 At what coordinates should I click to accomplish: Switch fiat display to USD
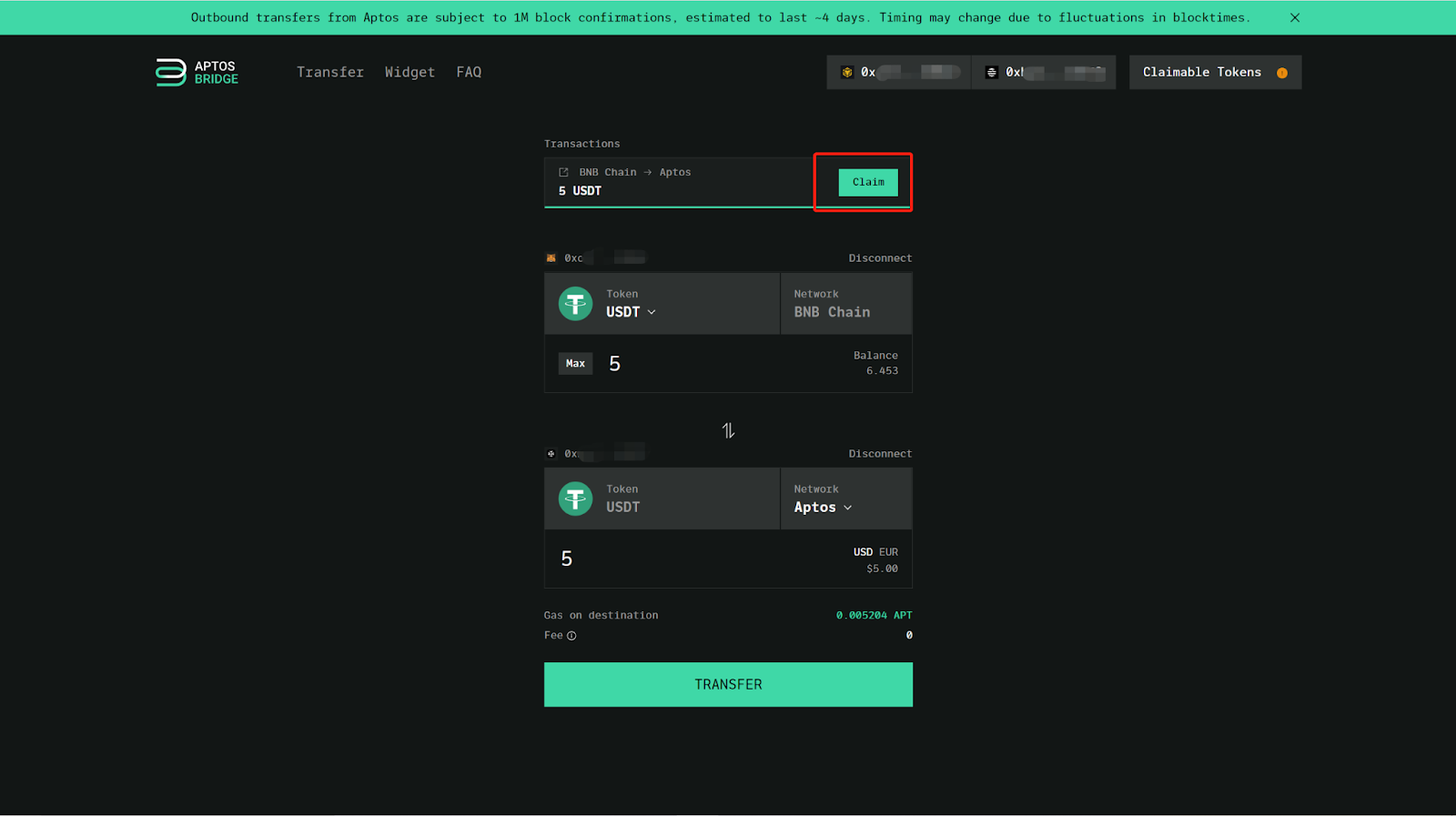click(863, 552)
